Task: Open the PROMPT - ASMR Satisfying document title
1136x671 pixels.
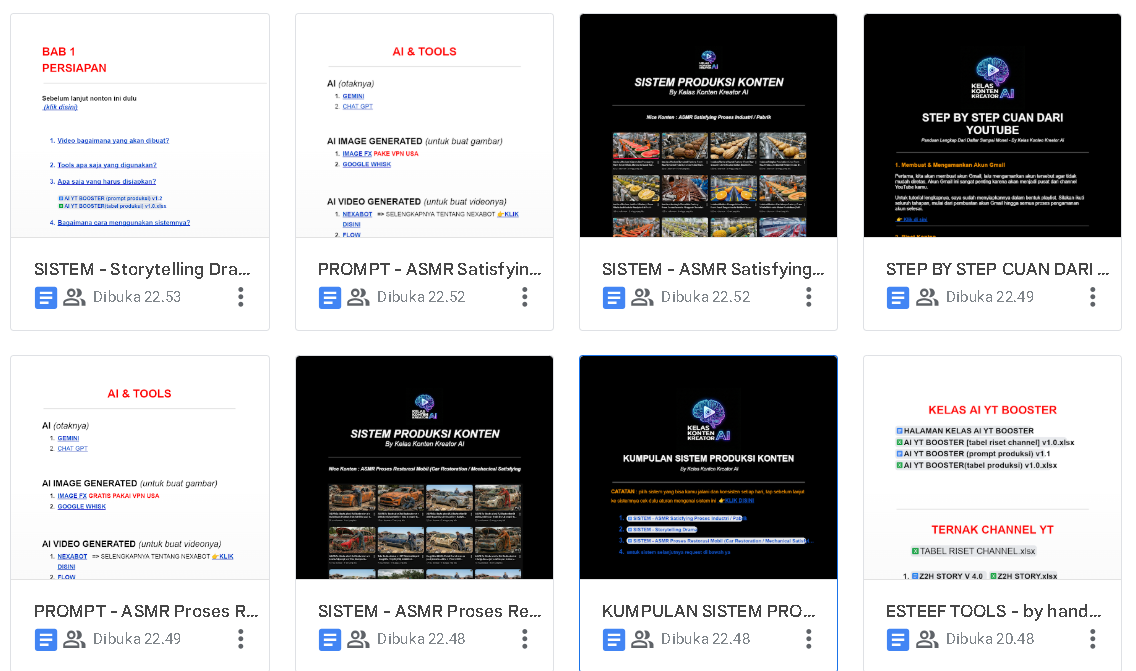Action: [x=429, y=269]
